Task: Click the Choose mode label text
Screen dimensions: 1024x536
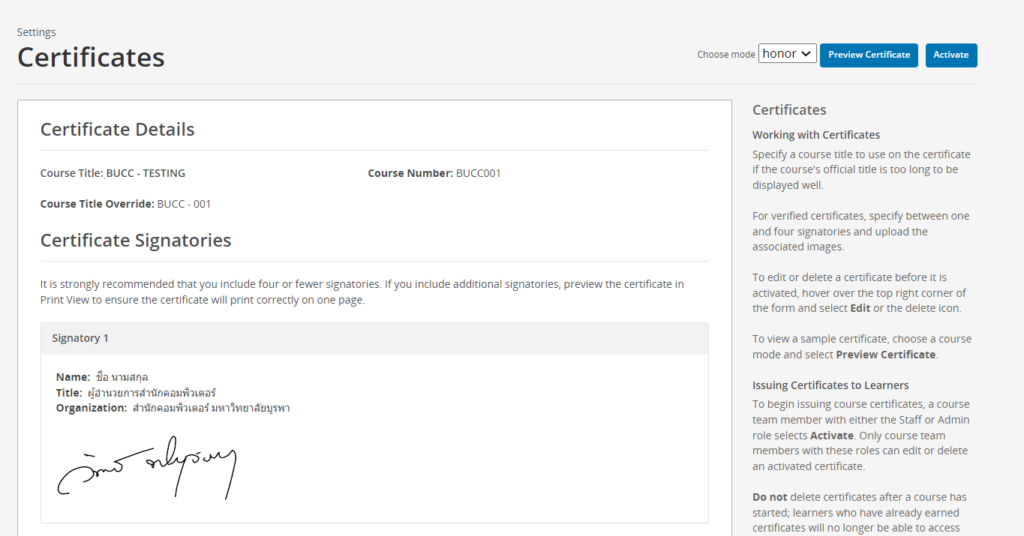Action: pyautogui.click(x=726, y=55)
